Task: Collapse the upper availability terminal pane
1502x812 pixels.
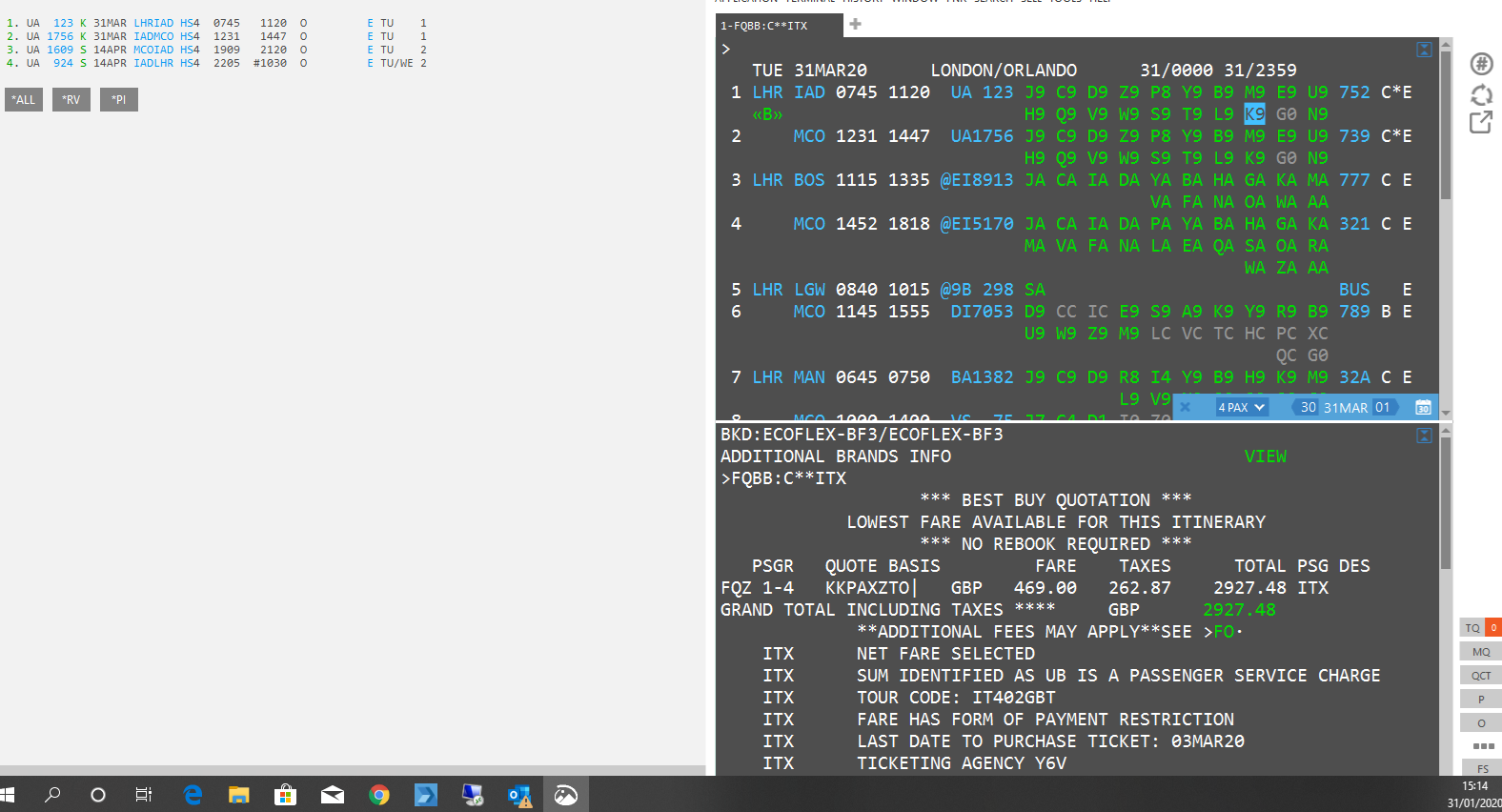Action: (1424, 50)
